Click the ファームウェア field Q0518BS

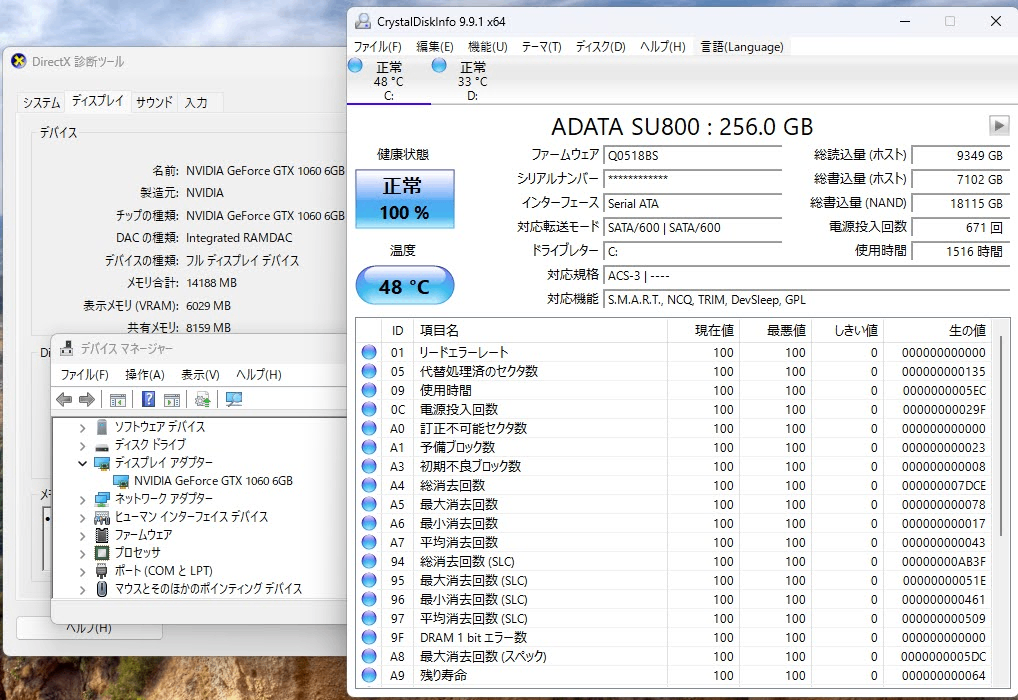692,156
